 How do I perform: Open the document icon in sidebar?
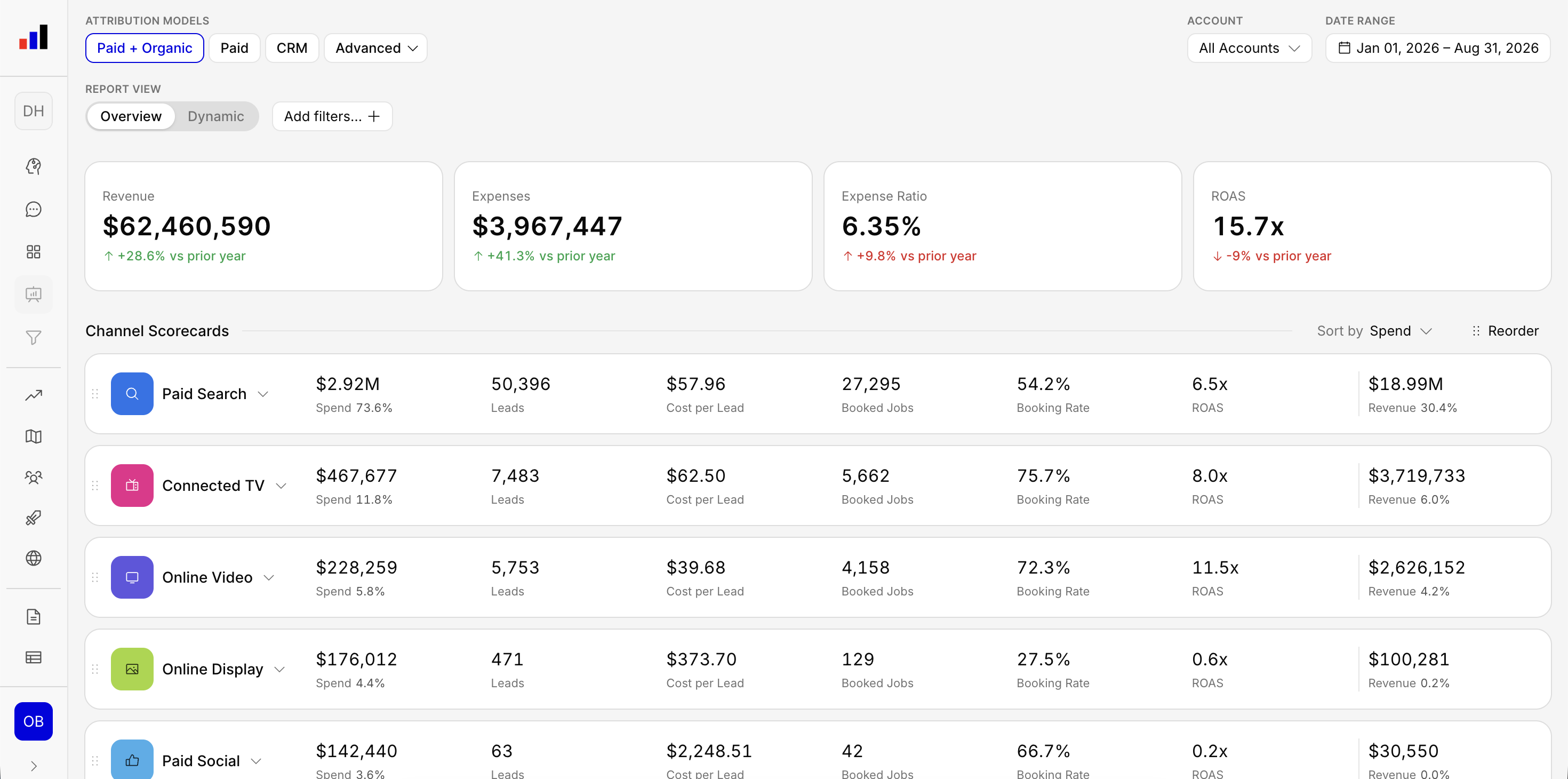[x=34, y=617]
